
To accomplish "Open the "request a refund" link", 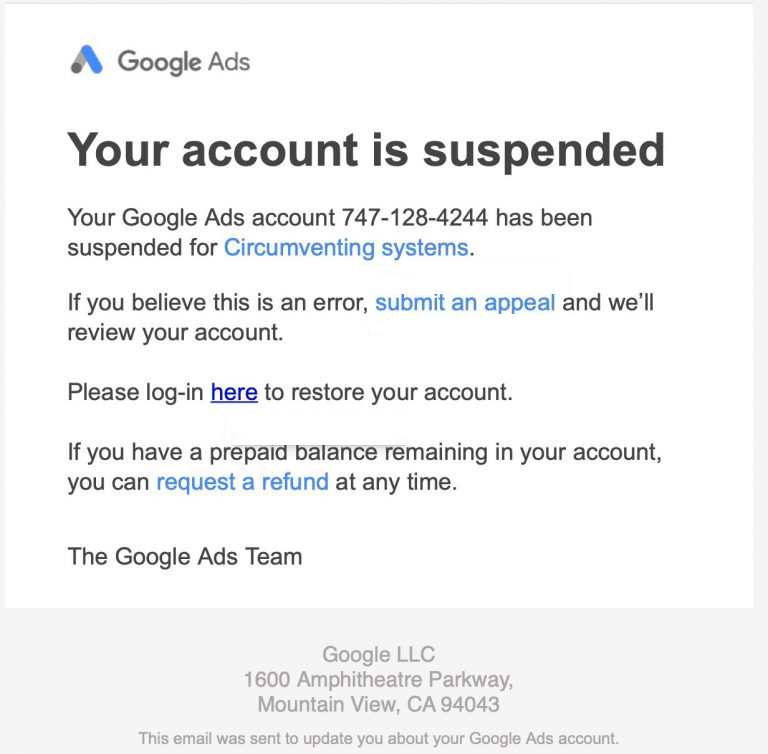I will (242, 482).
